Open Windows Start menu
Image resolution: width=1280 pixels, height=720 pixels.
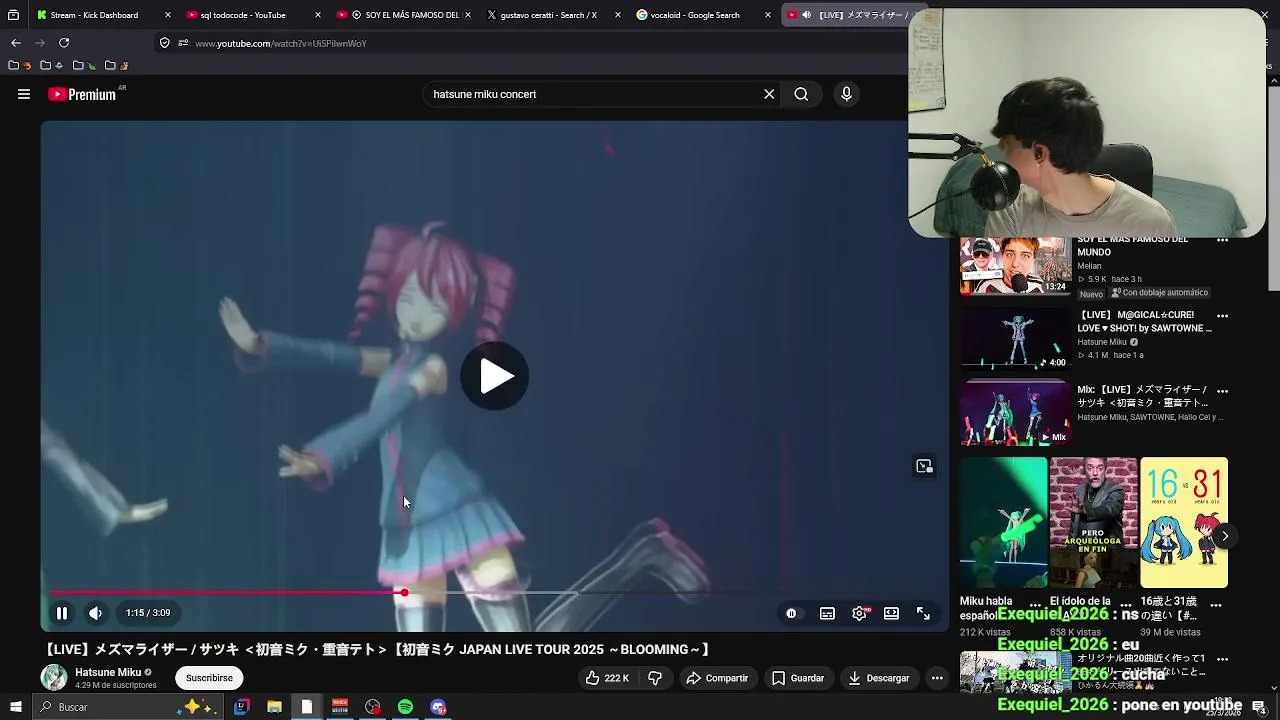[x=15, y=707]
